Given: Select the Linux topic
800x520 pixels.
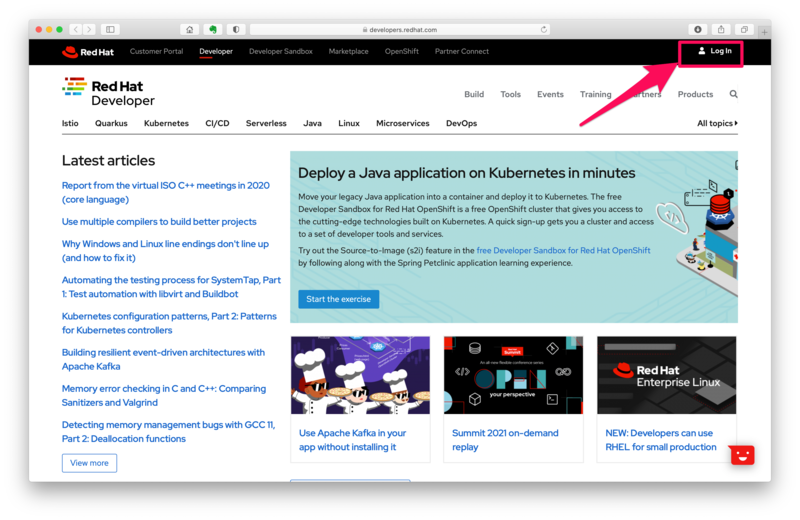Looking at the screenshot, I should [x=349, y=123].
